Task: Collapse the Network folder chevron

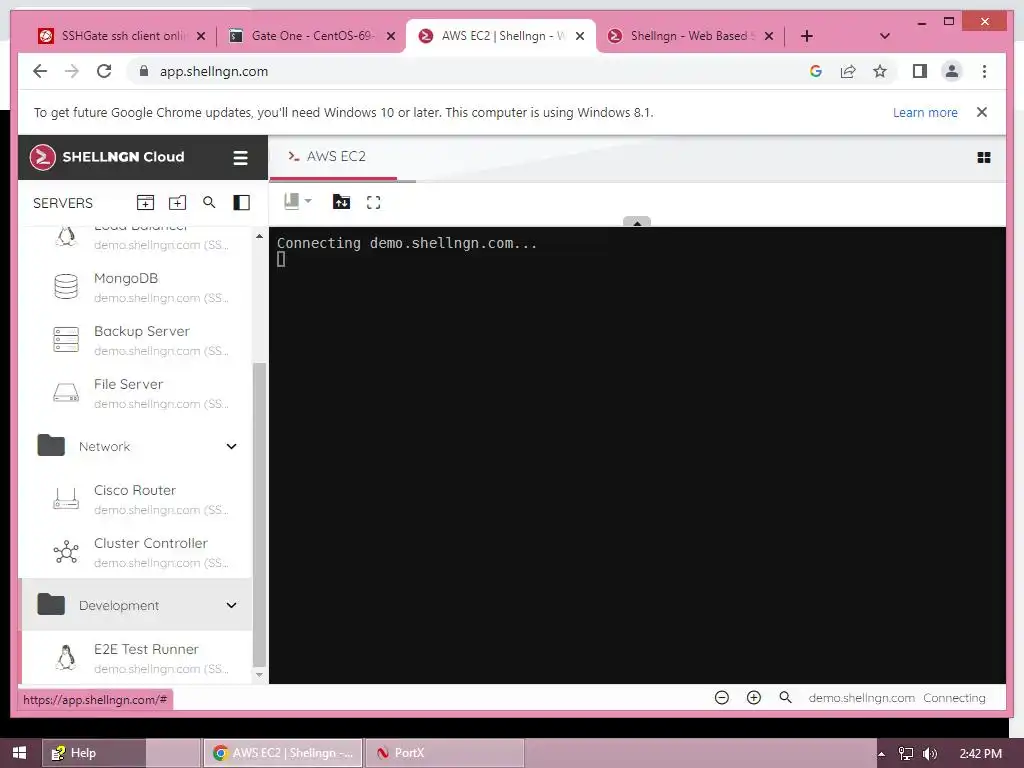Action: [231, 446]
